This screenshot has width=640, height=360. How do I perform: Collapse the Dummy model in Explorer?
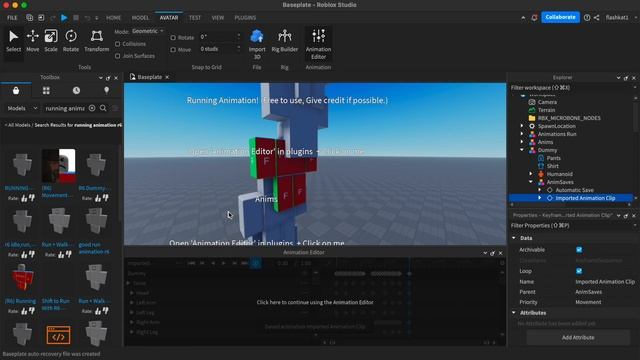coord(522,150)
